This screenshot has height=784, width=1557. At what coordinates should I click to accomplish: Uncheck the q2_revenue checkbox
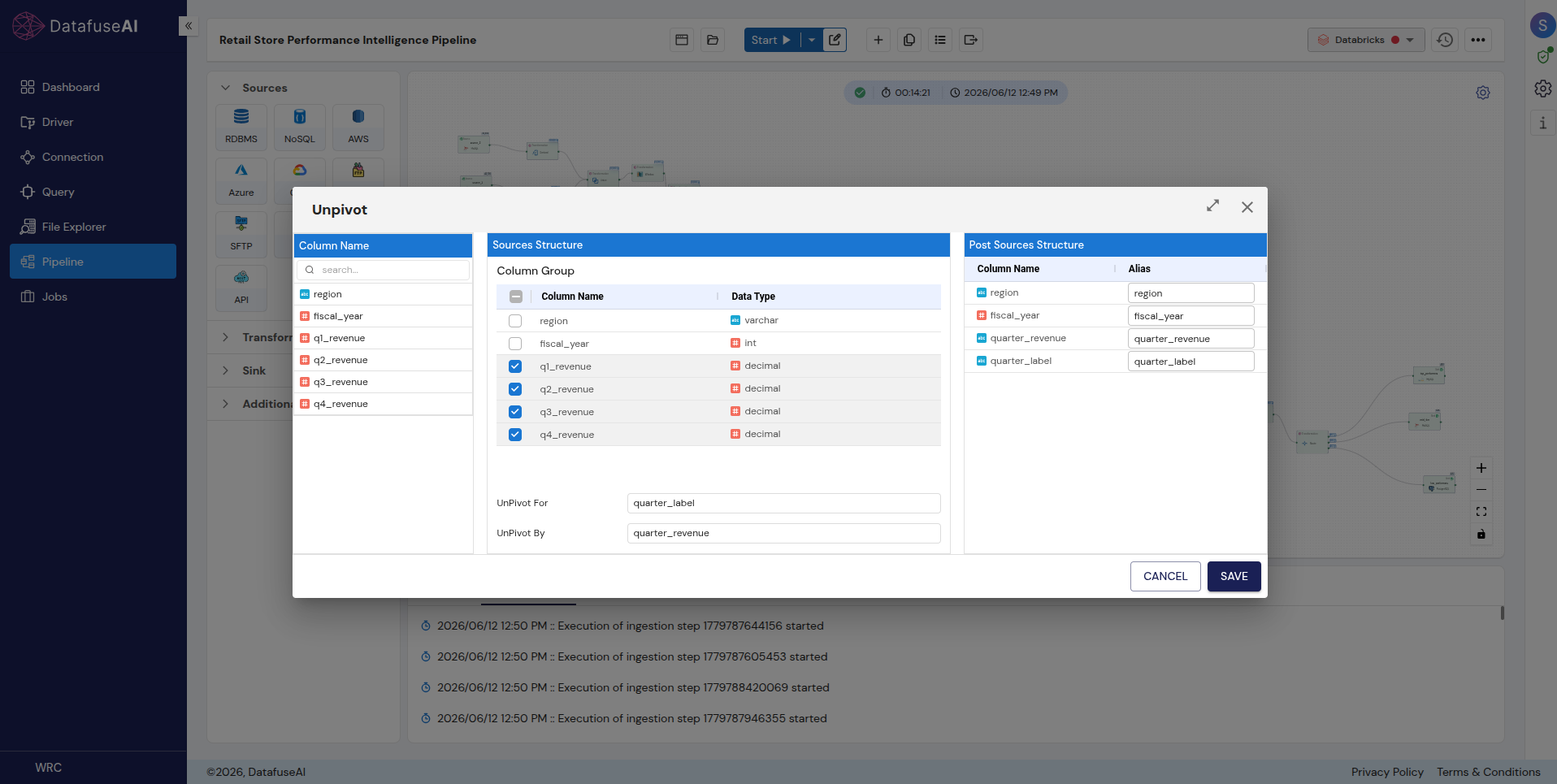coord(515,389)
